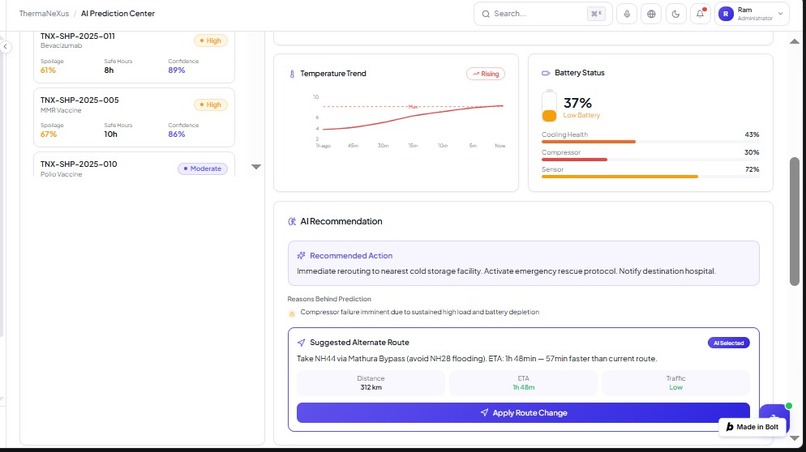806x452 pixels.
Task: Click the Rising trend badge
Action: coord(485,74)
